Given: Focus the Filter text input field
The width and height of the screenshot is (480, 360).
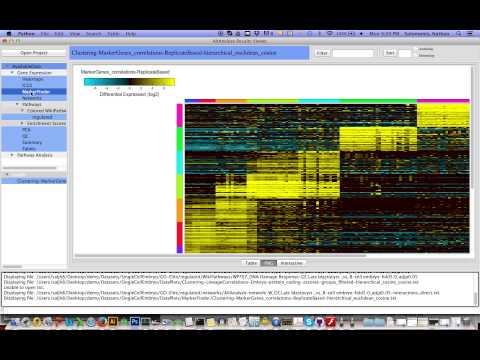Looking at the screenshot, I should [353, 53].
